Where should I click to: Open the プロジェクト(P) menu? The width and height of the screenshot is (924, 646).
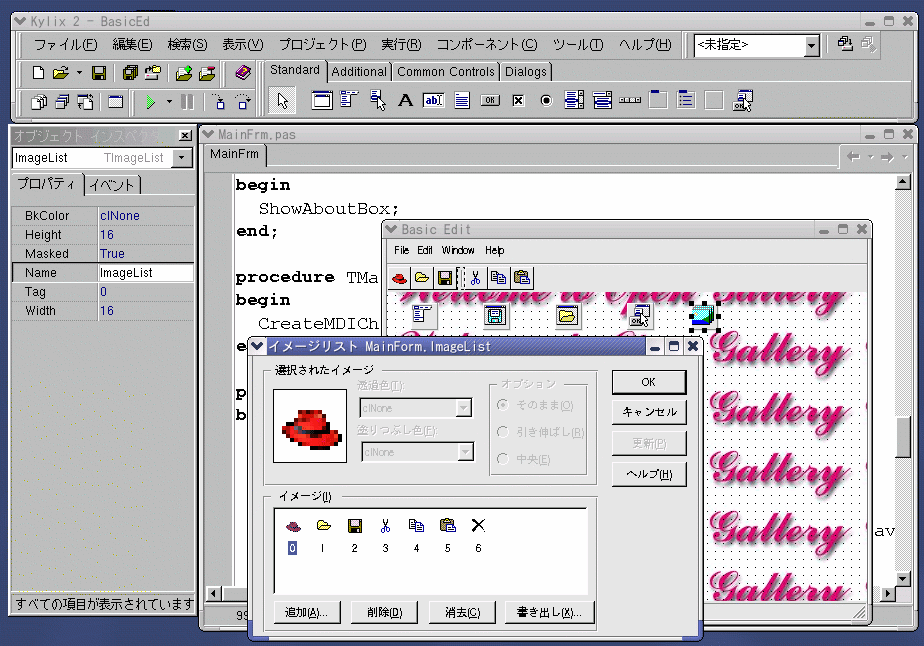click(x=323, y=45)
